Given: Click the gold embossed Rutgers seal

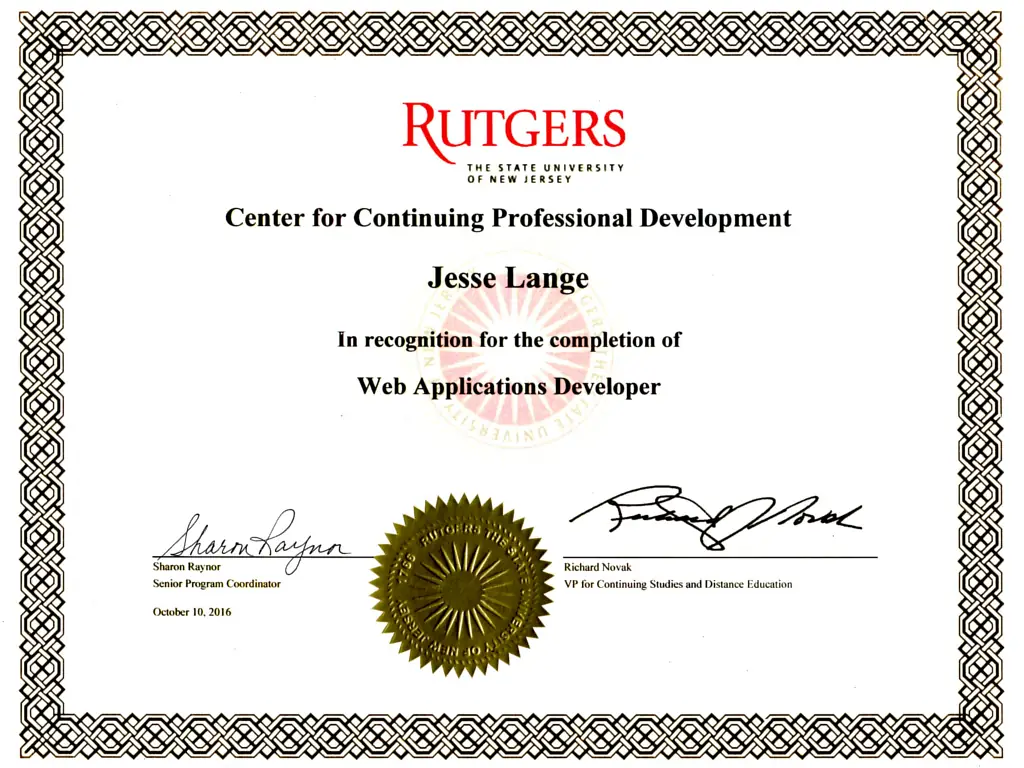Looking at the screenshot, I should [x=461, y=585].
